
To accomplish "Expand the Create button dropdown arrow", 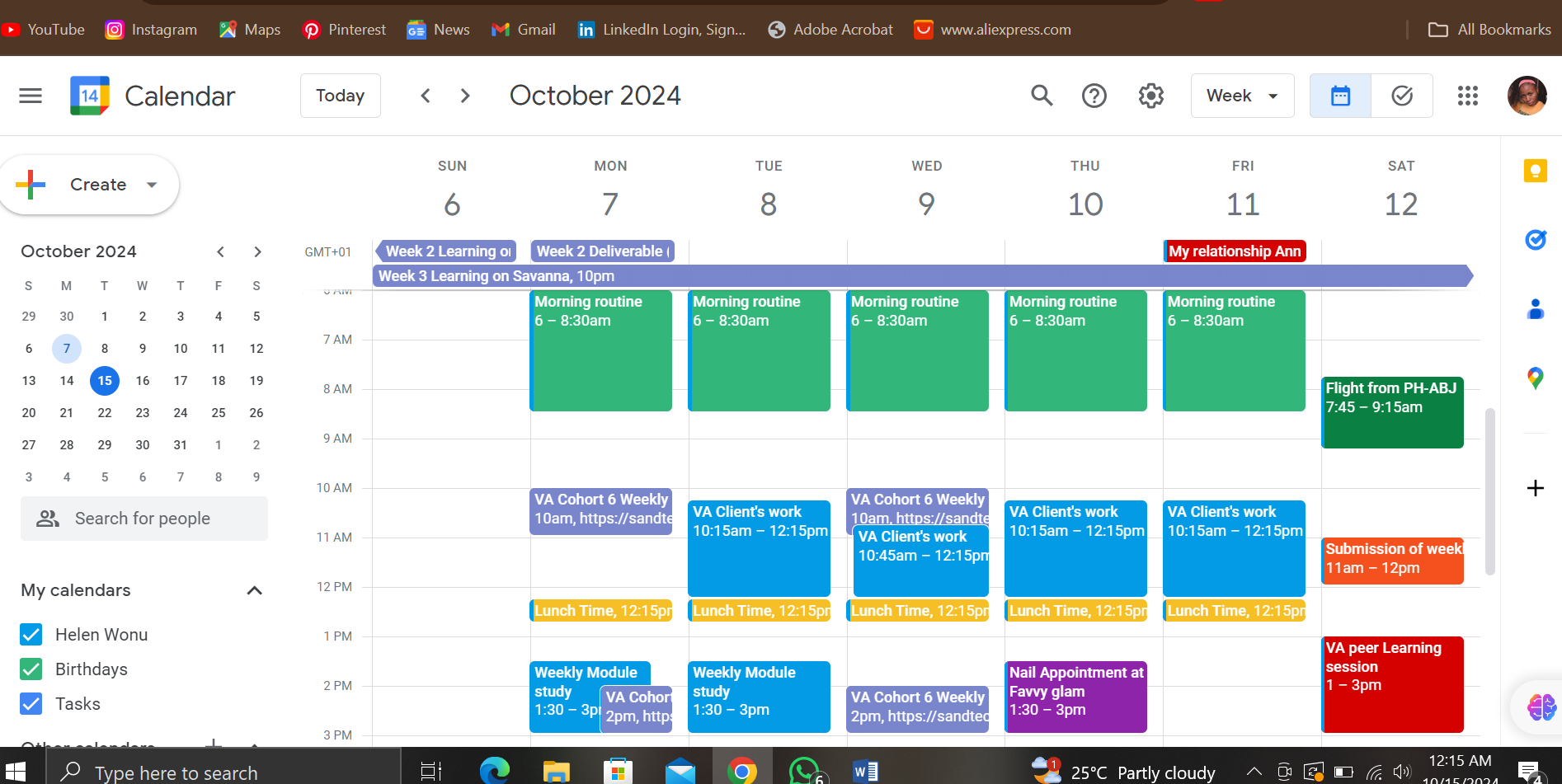I will click(152, 185).
